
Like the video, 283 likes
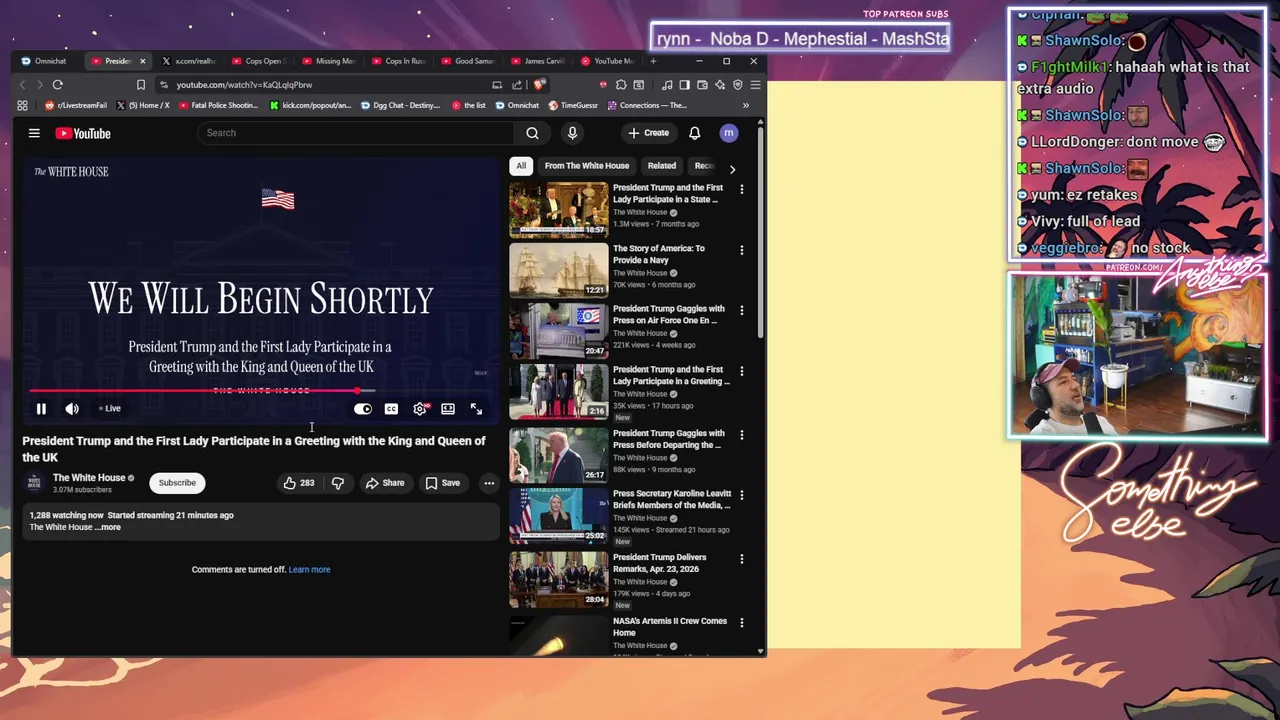(298, 483)
